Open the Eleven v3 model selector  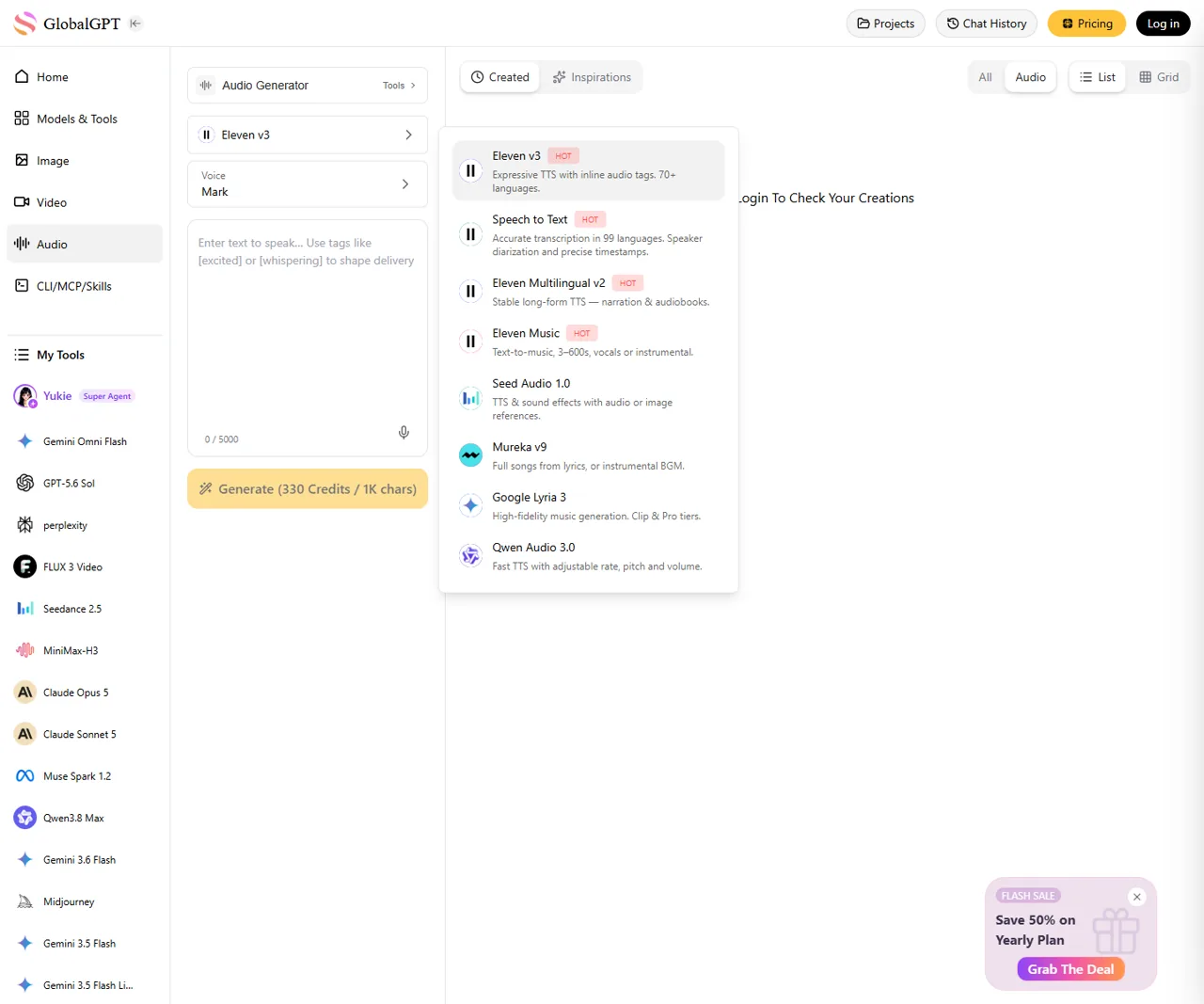coord(308,135)
